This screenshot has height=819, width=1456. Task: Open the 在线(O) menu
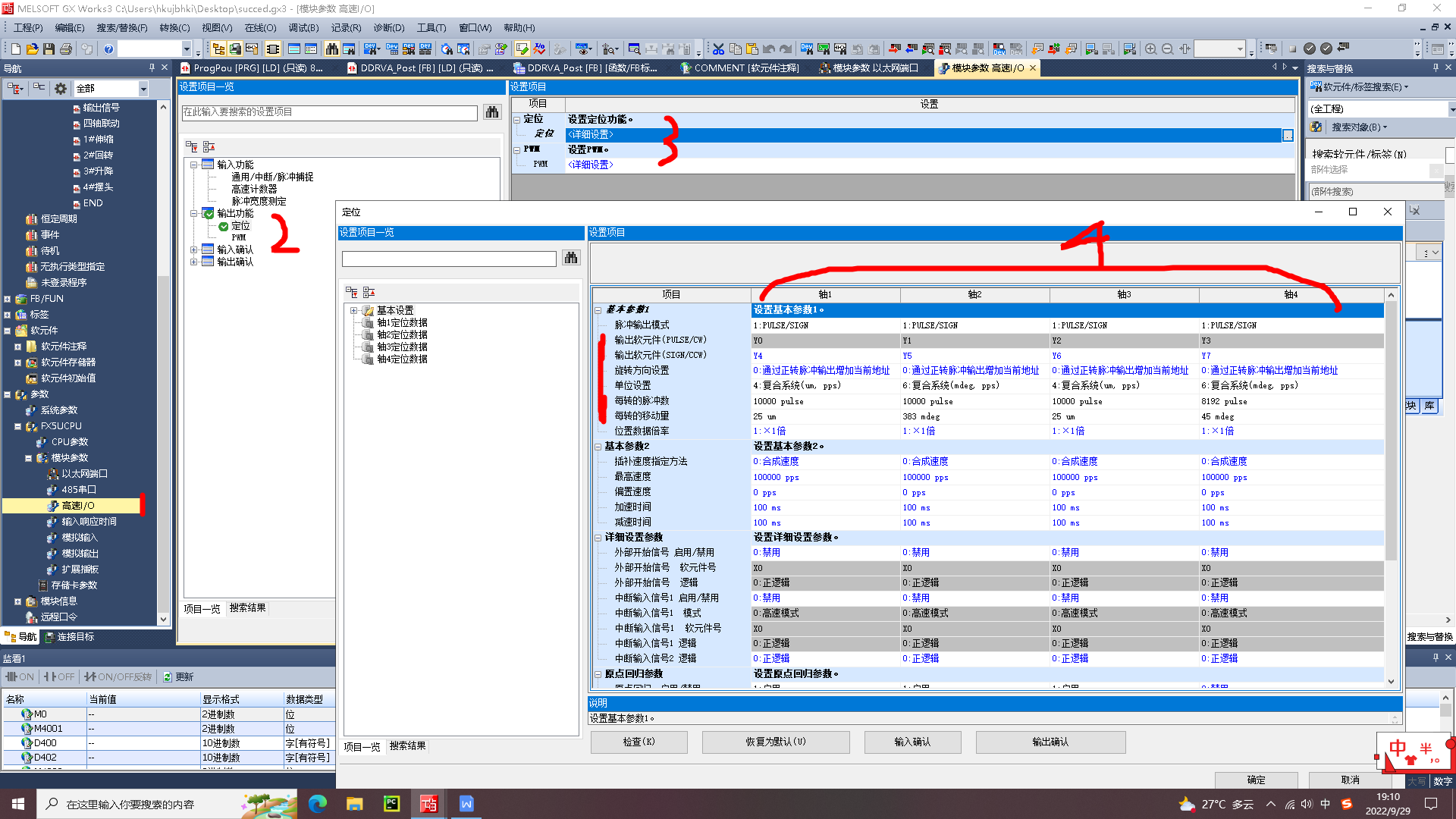pyautogui.click(x=260, y=28)
